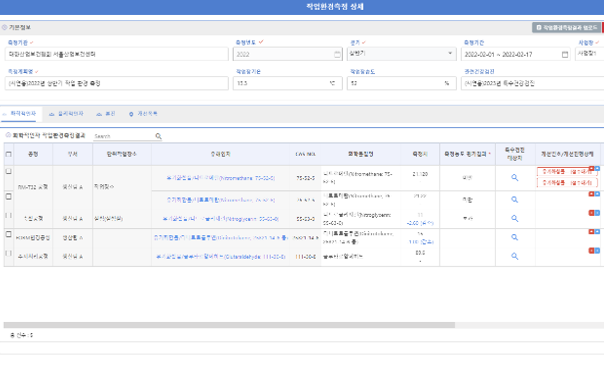
Task: Switch to the 분진 tab
Action: pos(106,114)
